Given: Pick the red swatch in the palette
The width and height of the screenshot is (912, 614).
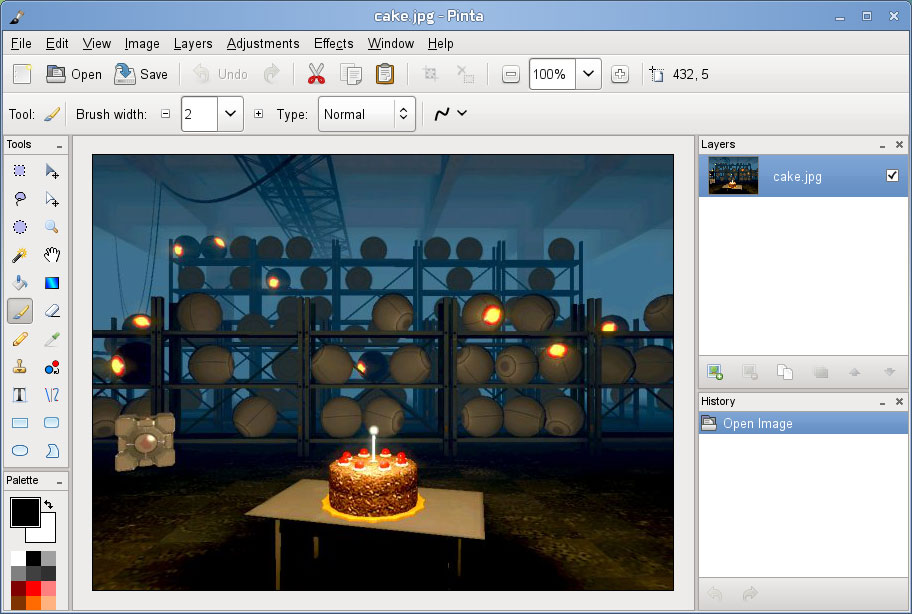Looking at the screenshot, I should point(34,588).
